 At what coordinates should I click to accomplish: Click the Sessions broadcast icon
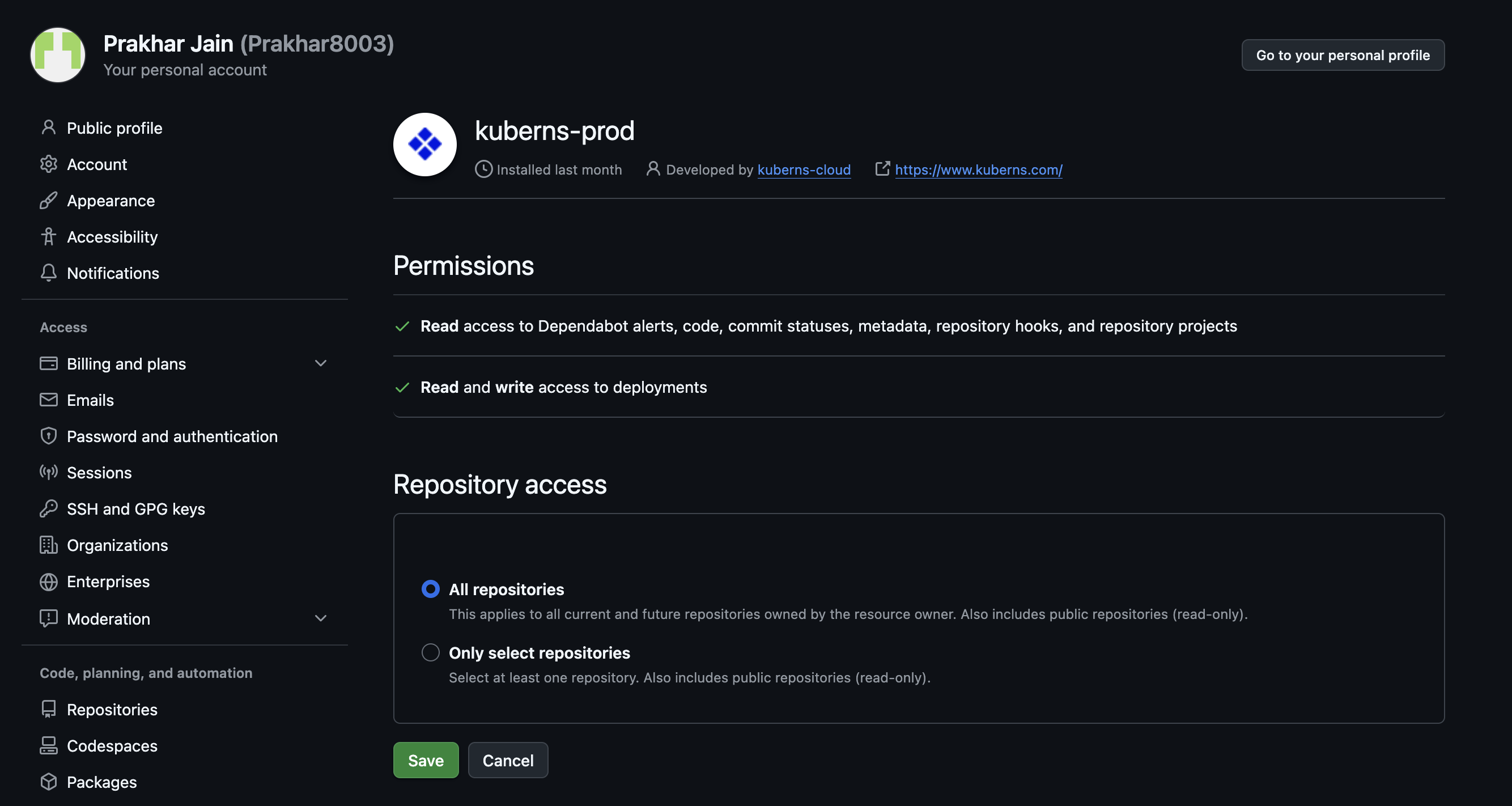pos(48,472)
